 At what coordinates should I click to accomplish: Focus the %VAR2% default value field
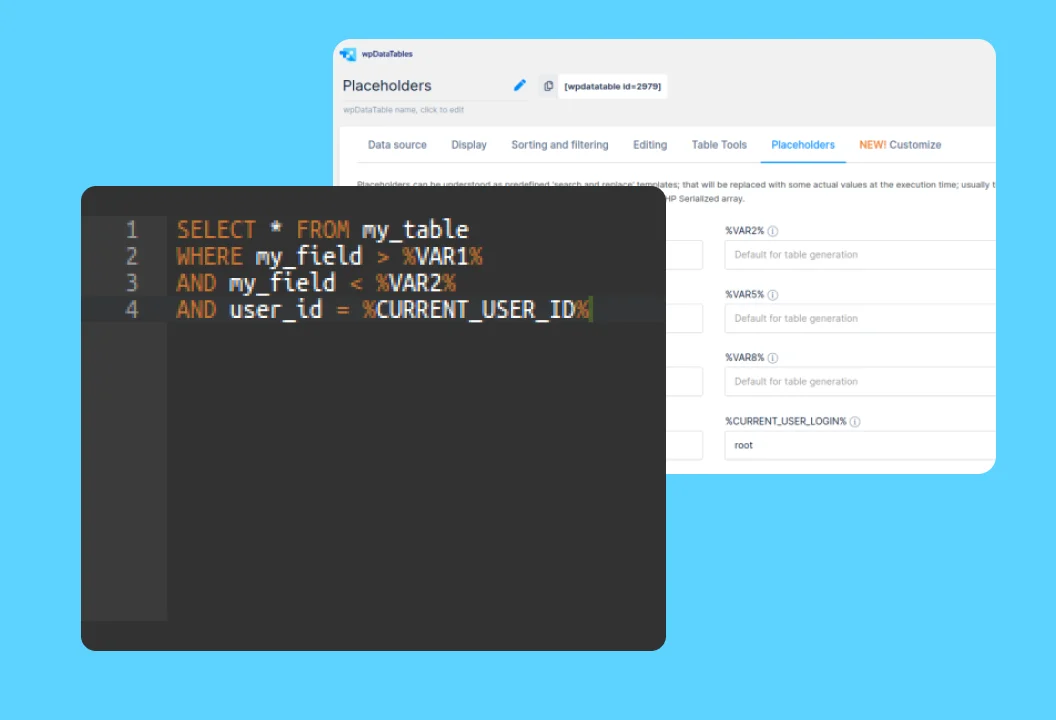pyautogui.click(x=860, y=255)
